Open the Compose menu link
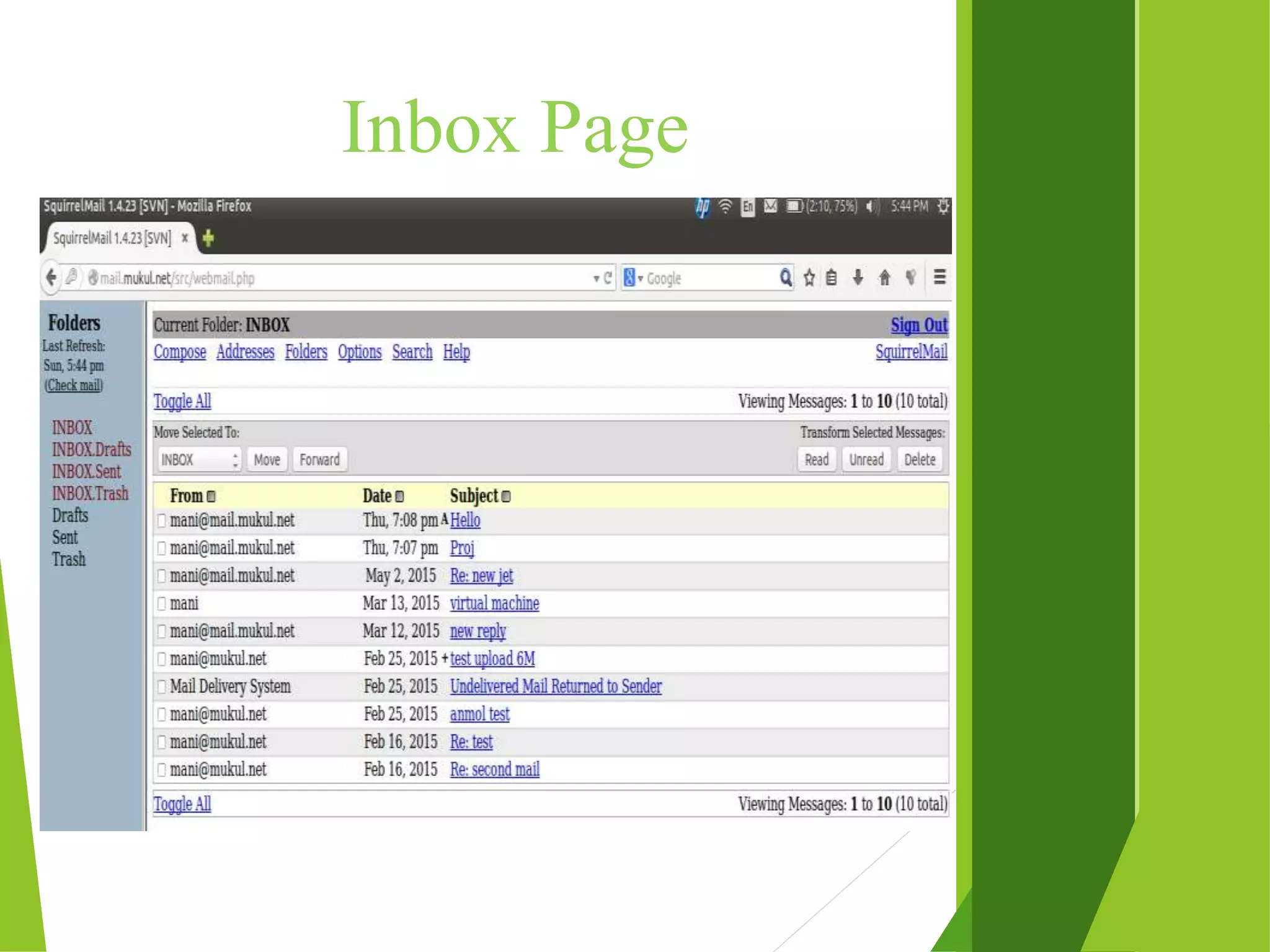This screenshot has height=952, width=1270. 180,352
